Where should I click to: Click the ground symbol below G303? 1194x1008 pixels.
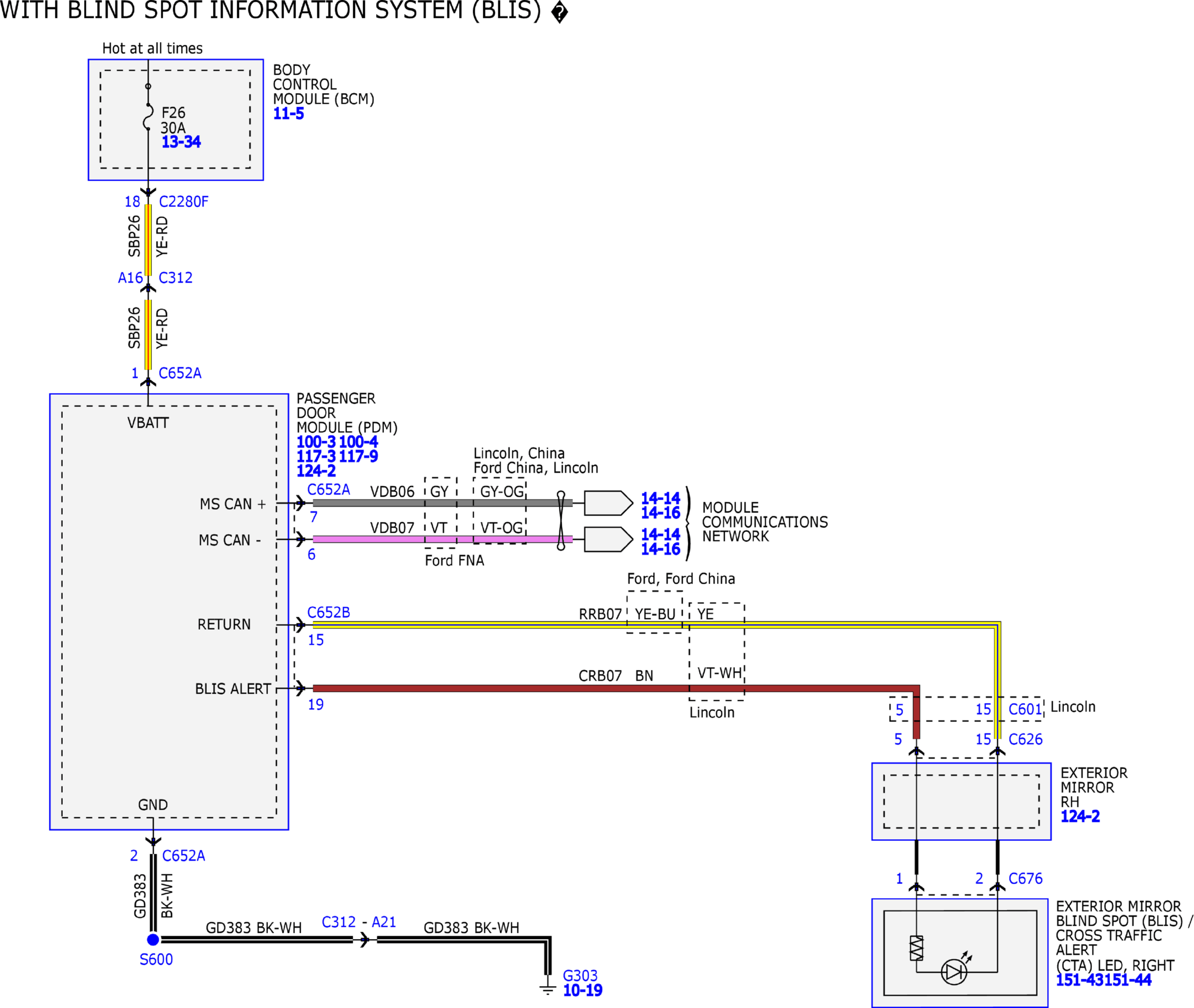547,989
